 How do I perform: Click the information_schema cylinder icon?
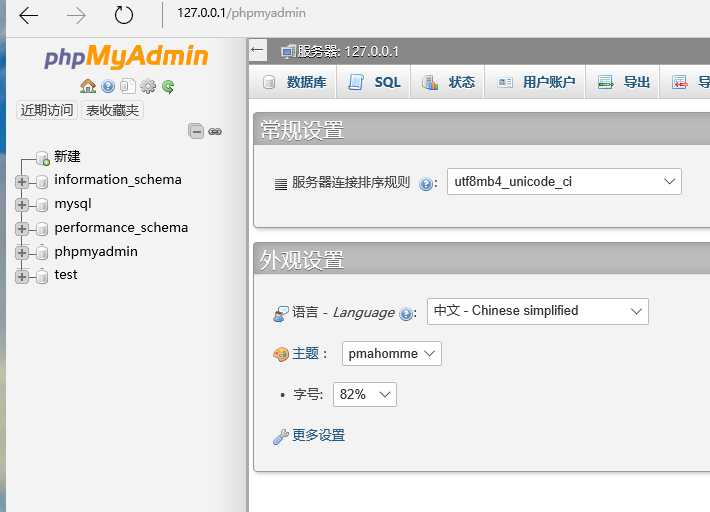coord(42,182)
